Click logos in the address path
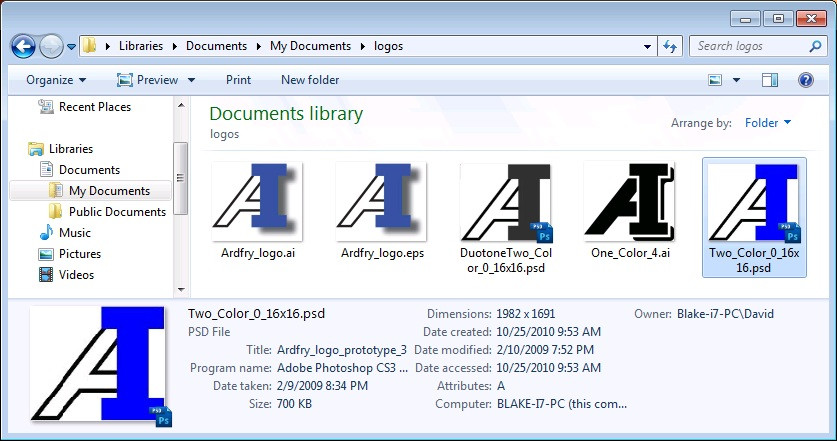Viewport: 837px width, 441px height. point(388,46)
